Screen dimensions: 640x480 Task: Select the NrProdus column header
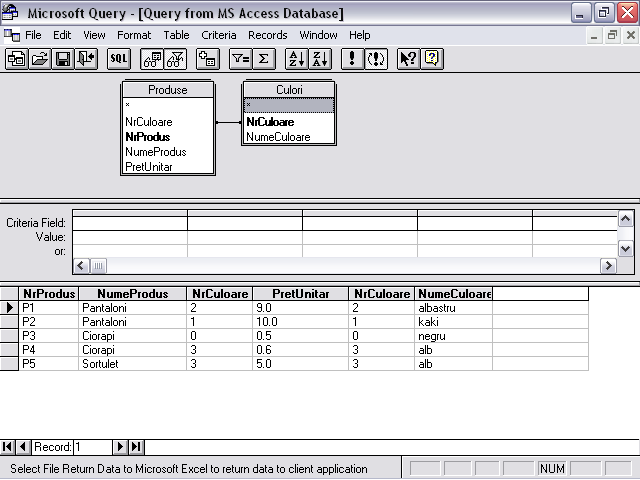49,294
